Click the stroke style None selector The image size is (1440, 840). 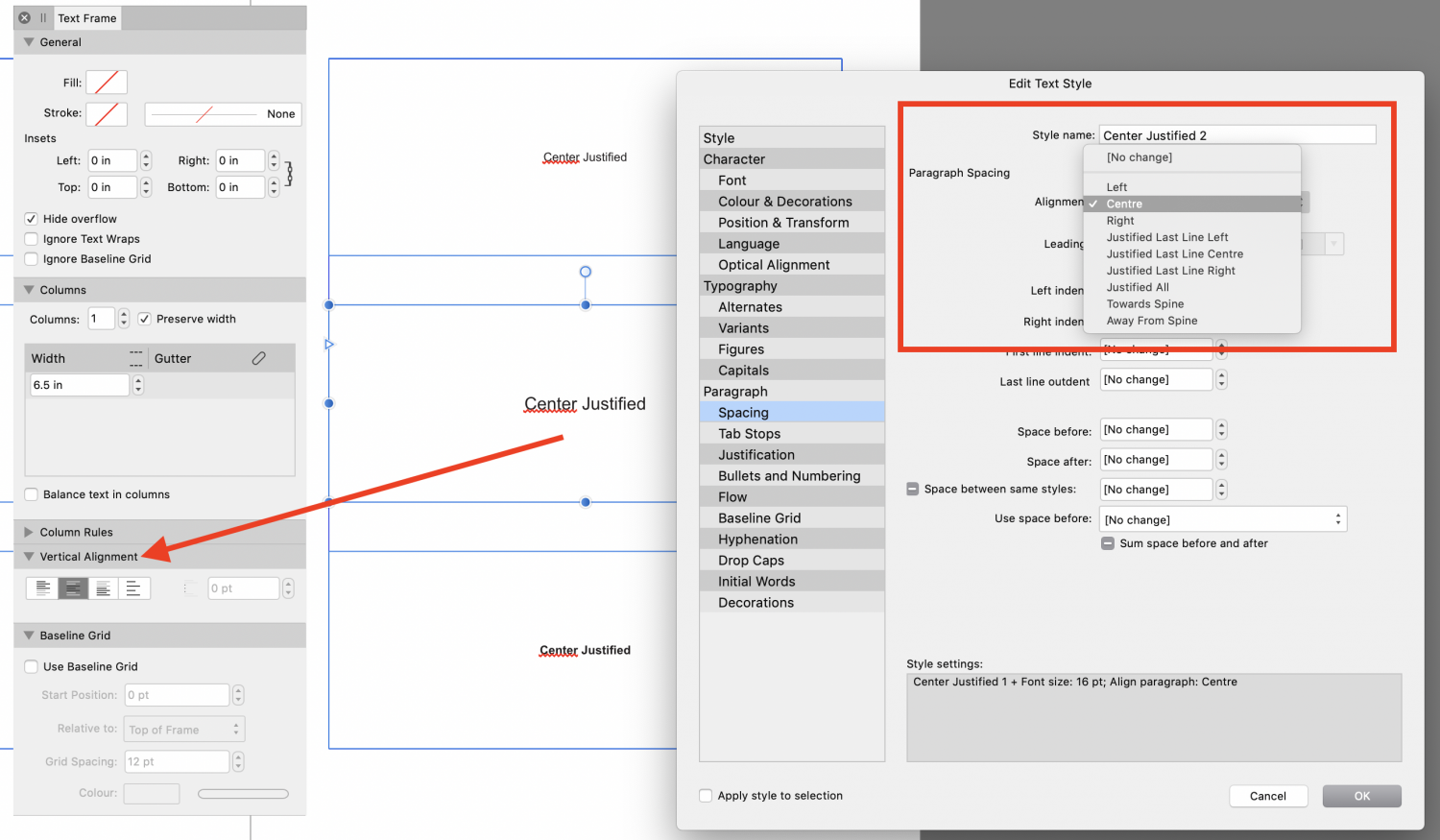pyautogui.click(x=223, y=114)
